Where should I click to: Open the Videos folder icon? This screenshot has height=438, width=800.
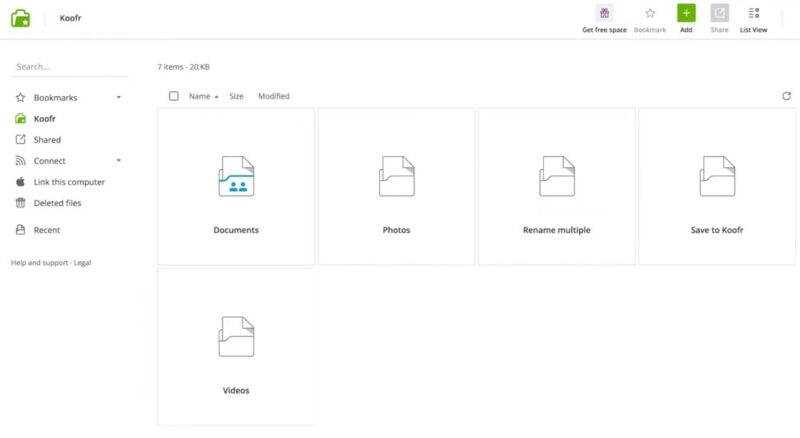click(236, 336)
